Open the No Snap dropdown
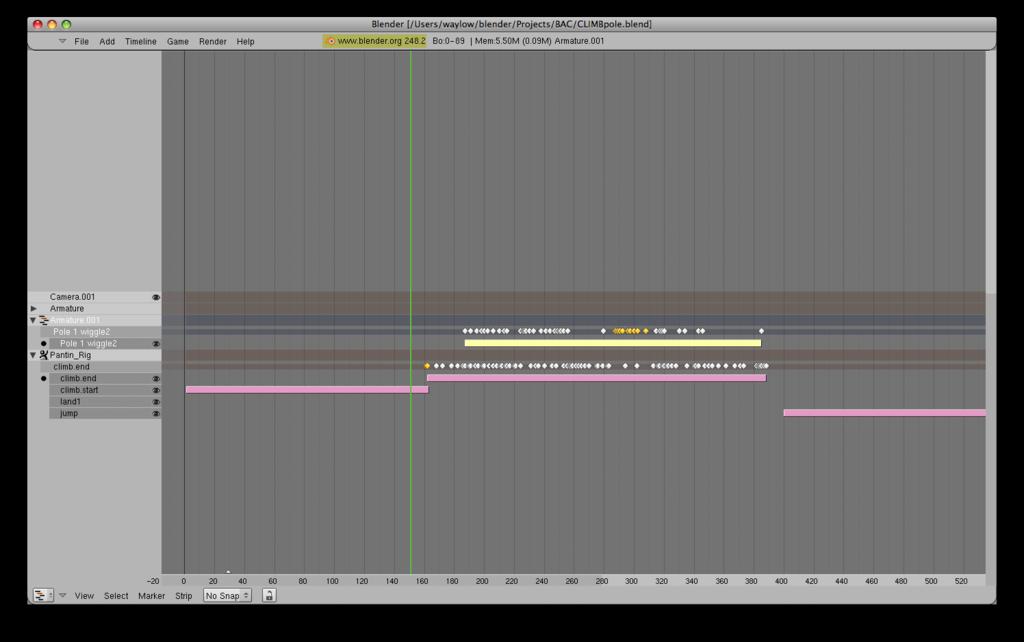This screenshot has width=1024, height=642. [227, 595]
